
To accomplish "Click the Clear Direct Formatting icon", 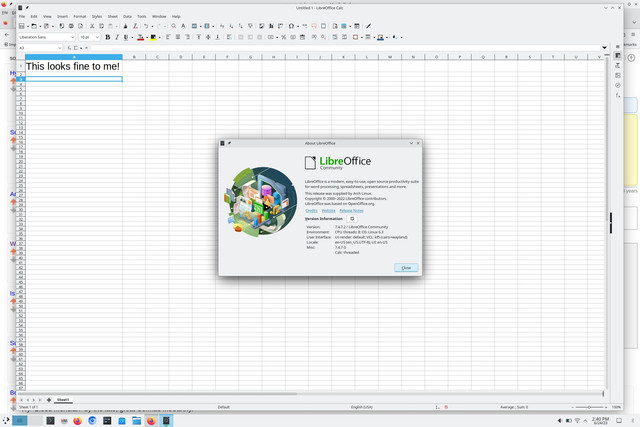I will (135, 26).
